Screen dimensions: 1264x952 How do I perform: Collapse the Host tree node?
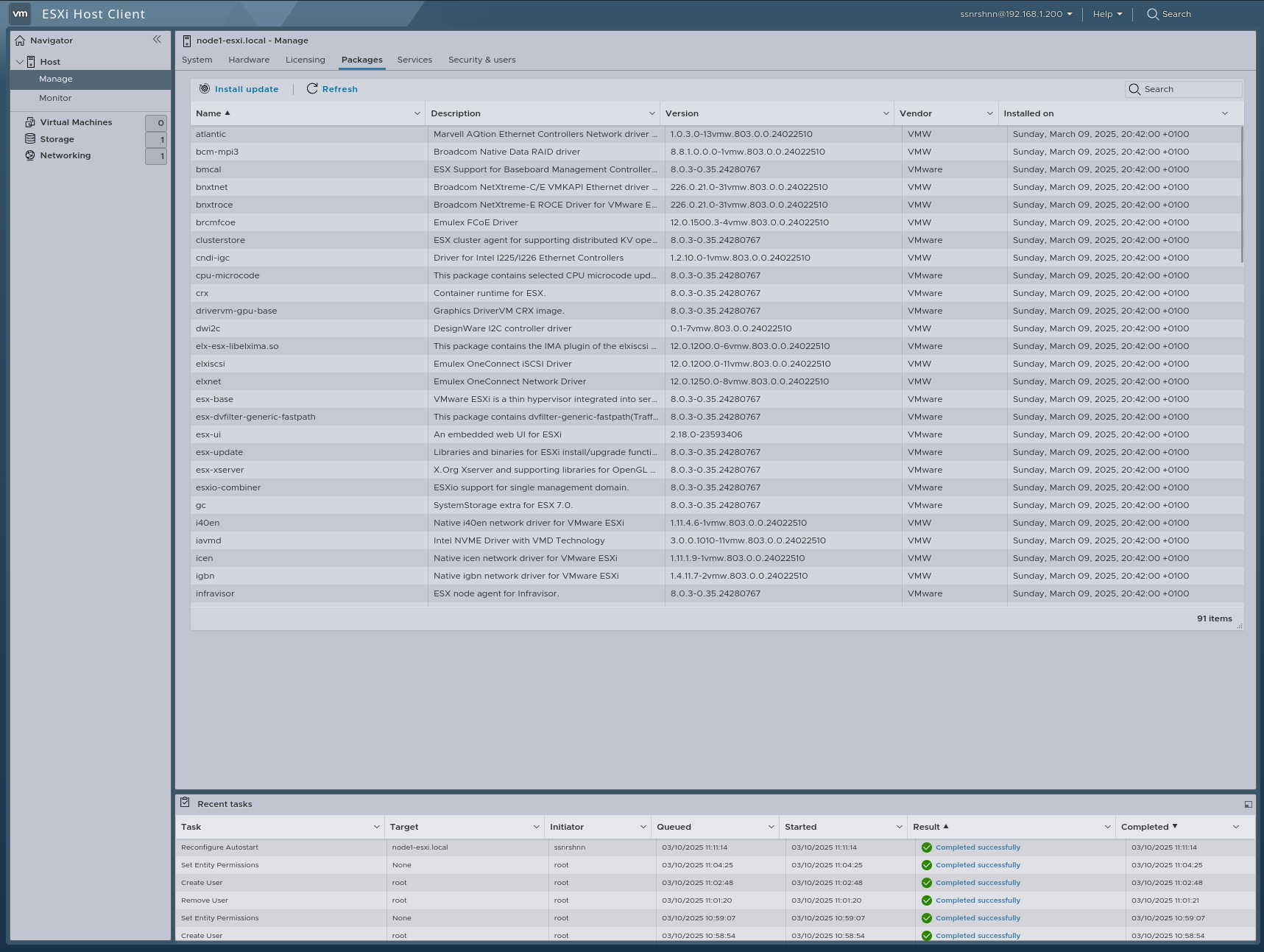[20, 61]
